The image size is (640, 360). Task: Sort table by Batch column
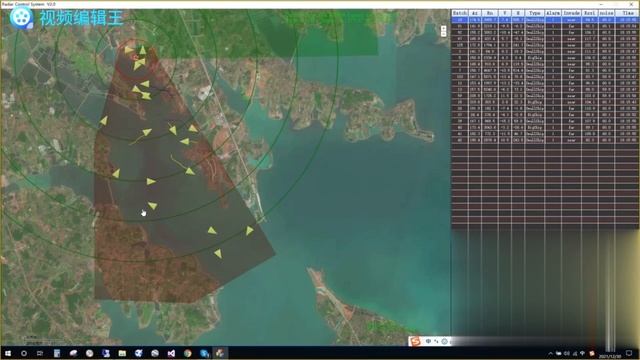460,13
